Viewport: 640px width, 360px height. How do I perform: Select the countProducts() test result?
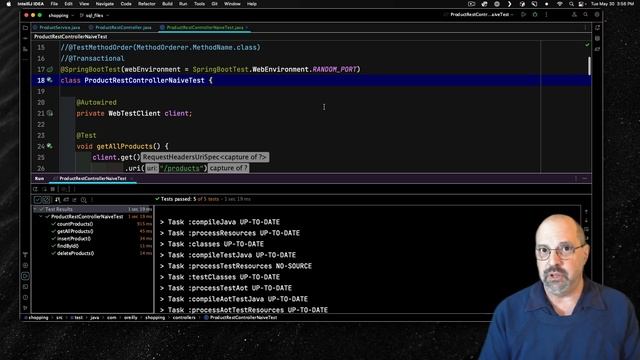pyautogui.click(x=75, y=224)
